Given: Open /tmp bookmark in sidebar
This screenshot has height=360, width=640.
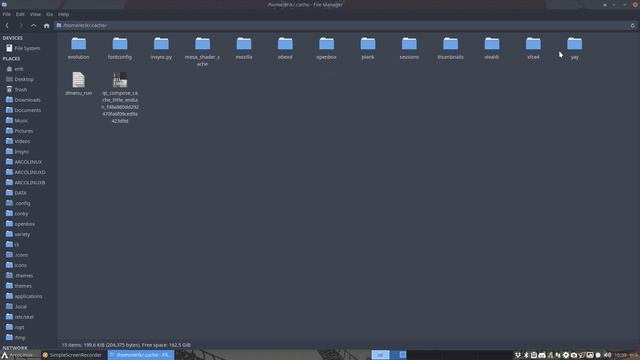Looking at the screenshot, I should pyautogui.click(x=20, y=338).
